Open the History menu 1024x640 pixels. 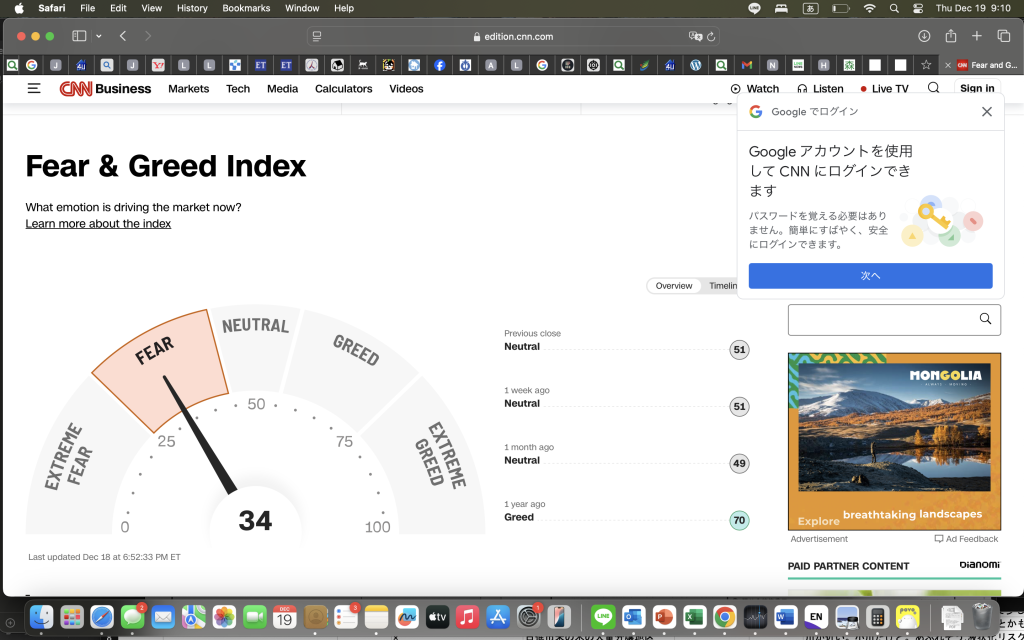tap(192, 8)
